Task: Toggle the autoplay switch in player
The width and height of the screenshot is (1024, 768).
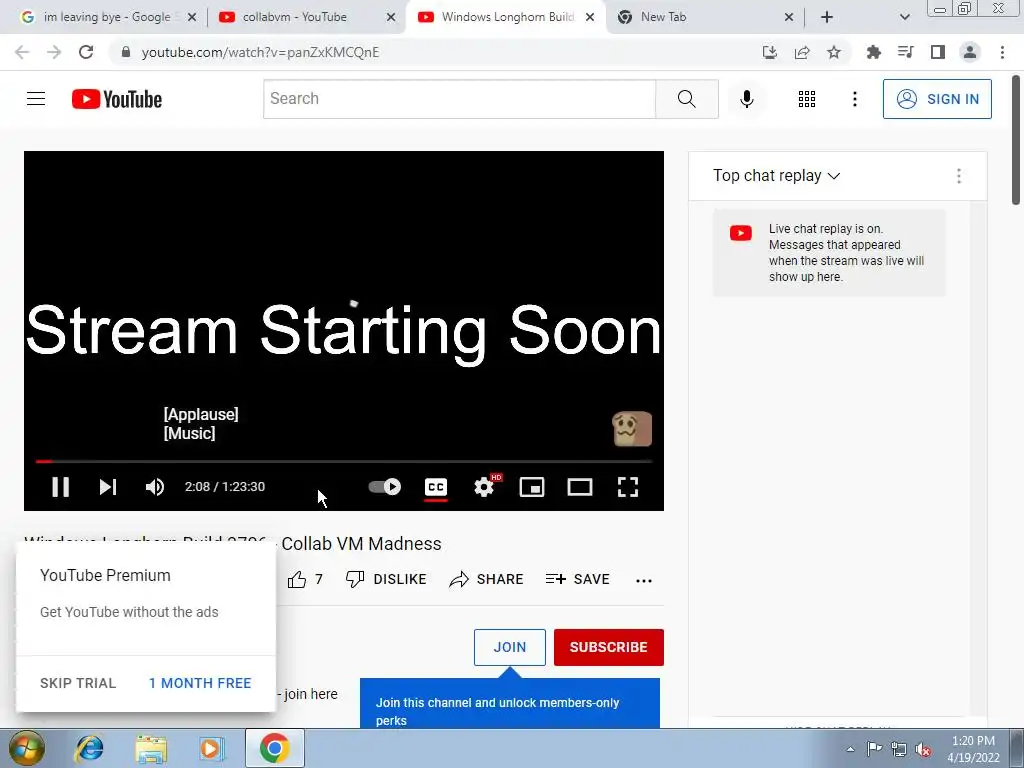Action: [x=385, y=487]
